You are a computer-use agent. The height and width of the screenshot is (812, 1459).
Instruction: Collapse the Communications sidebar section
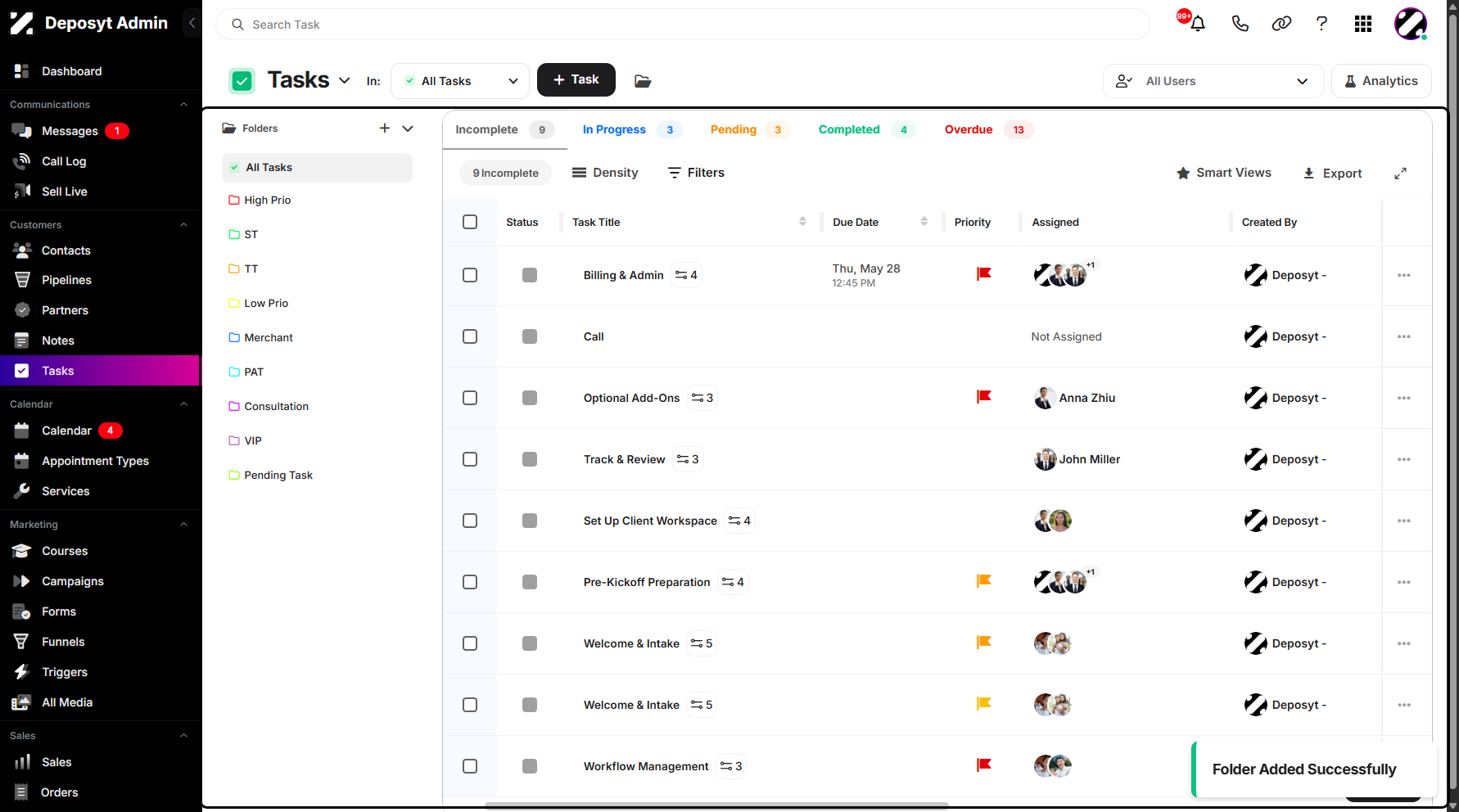(x=184, y=105)
